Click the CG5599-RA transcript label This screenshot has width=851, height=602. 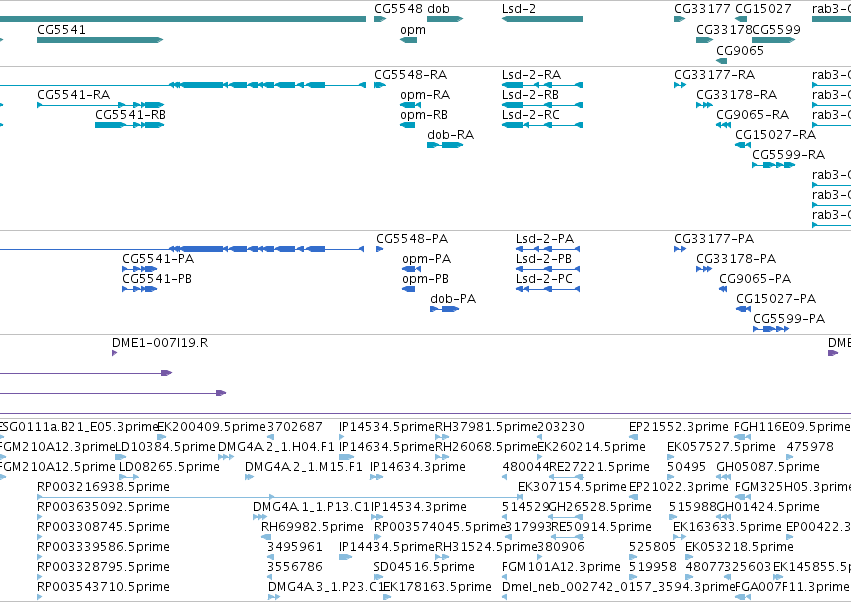pyautogui.click(x=789, y=155)
